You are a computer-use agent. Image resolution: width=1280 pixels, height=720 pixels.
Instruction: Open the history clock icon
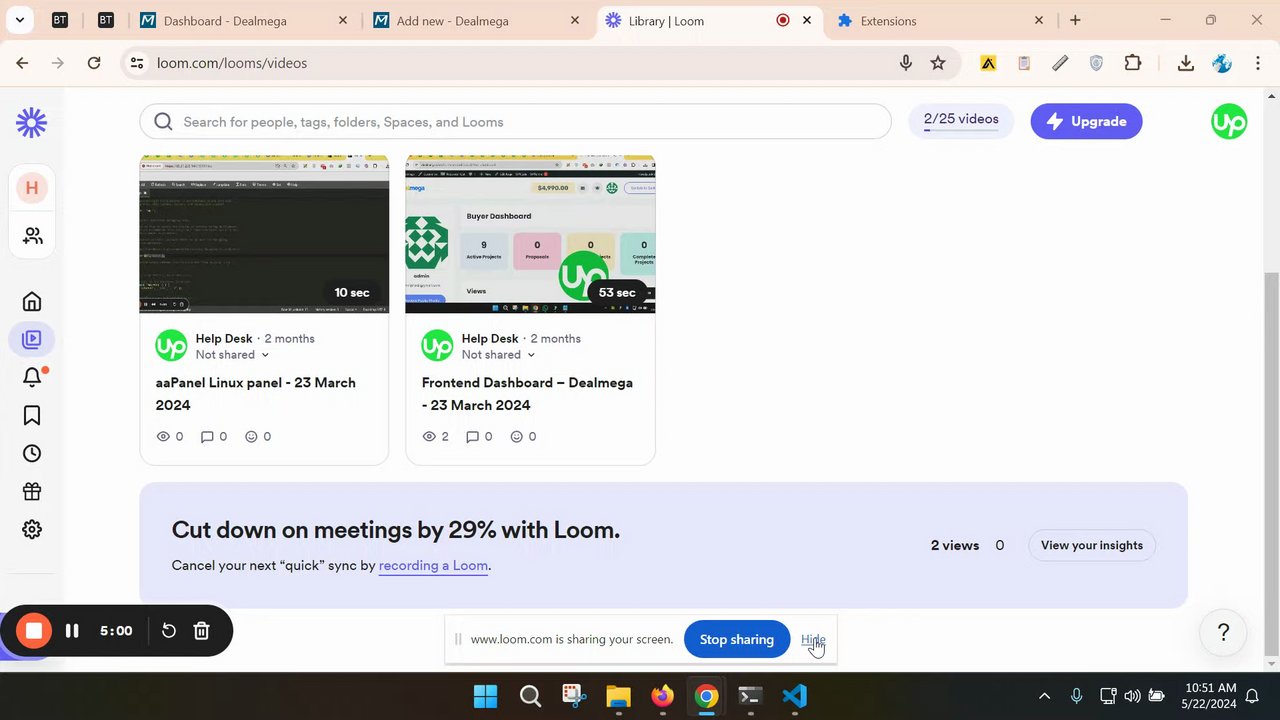pyautogui.click(x=32, y=453)
